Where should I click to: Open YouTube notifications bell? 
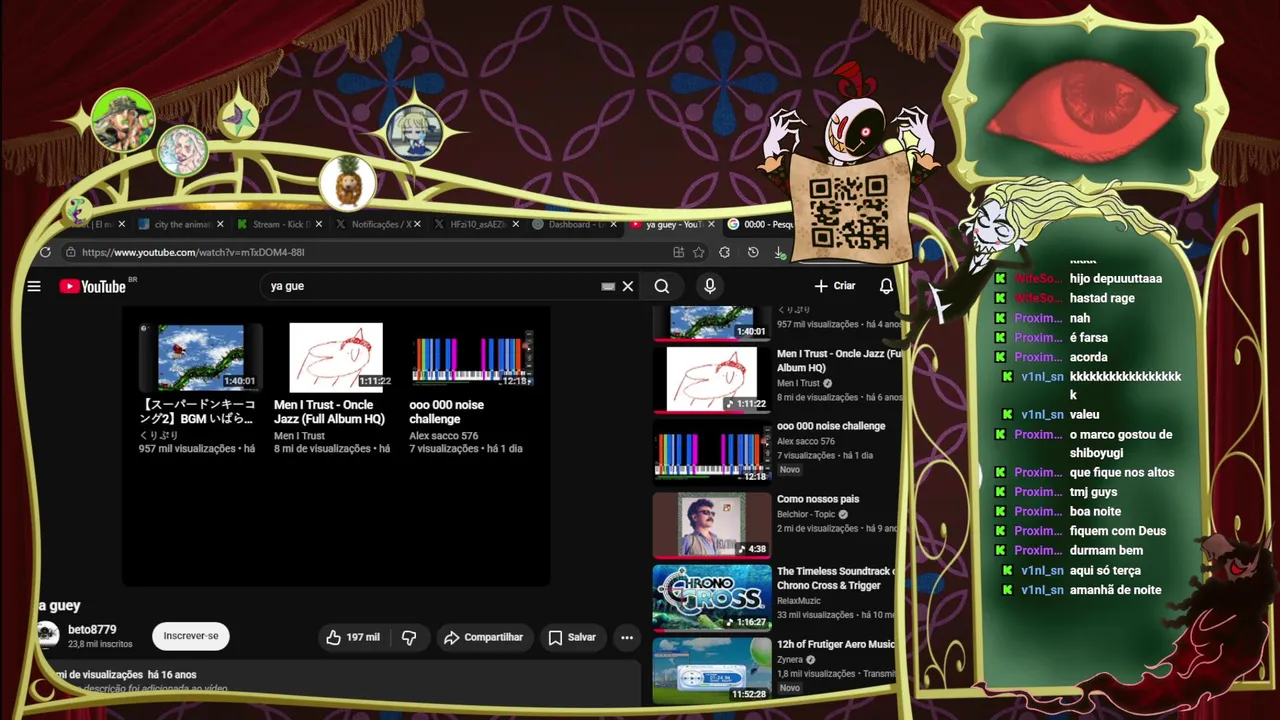click(886, 286)
